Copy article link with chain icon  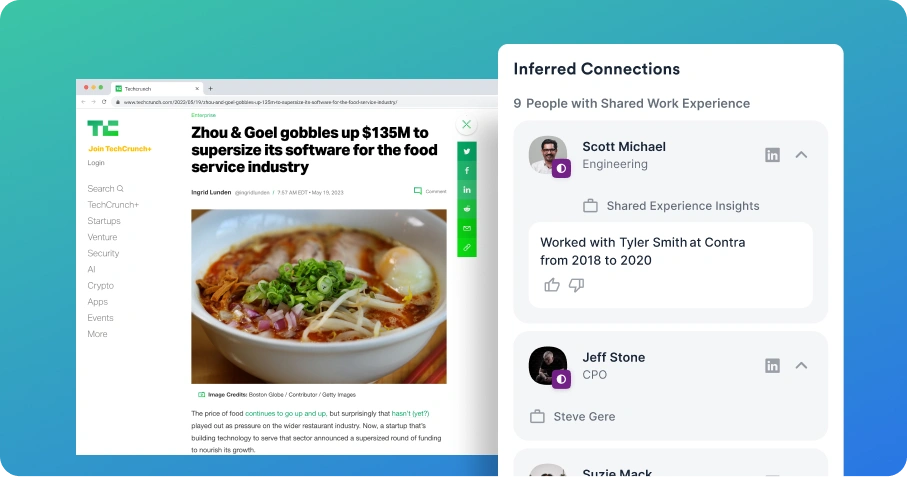click(467, 247)
